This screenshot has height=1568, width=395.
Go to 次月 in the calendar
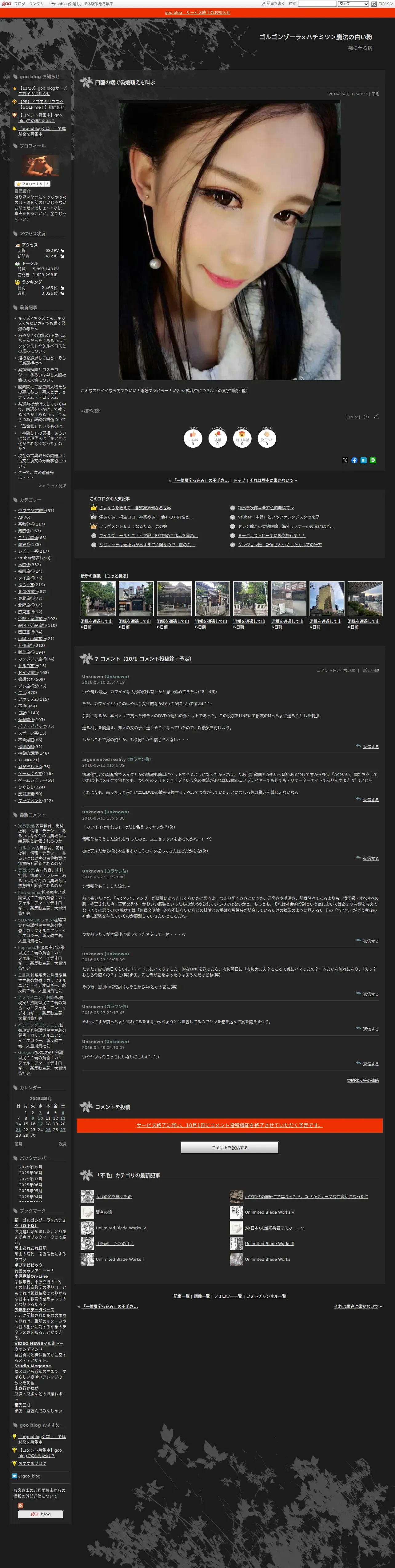coord(63,1144)
